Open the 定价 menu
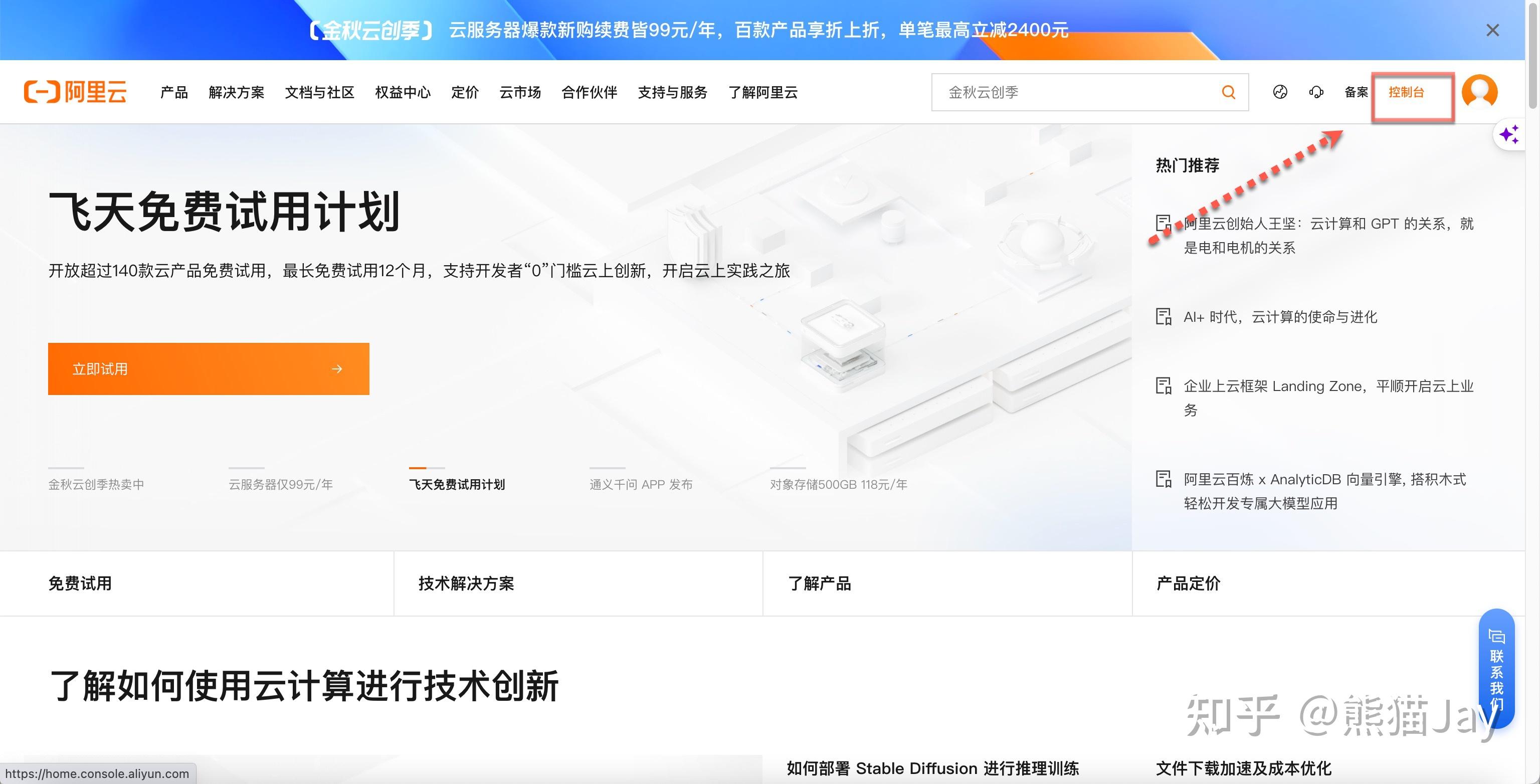Screen dimensions: 1540x784 [465, 92]
